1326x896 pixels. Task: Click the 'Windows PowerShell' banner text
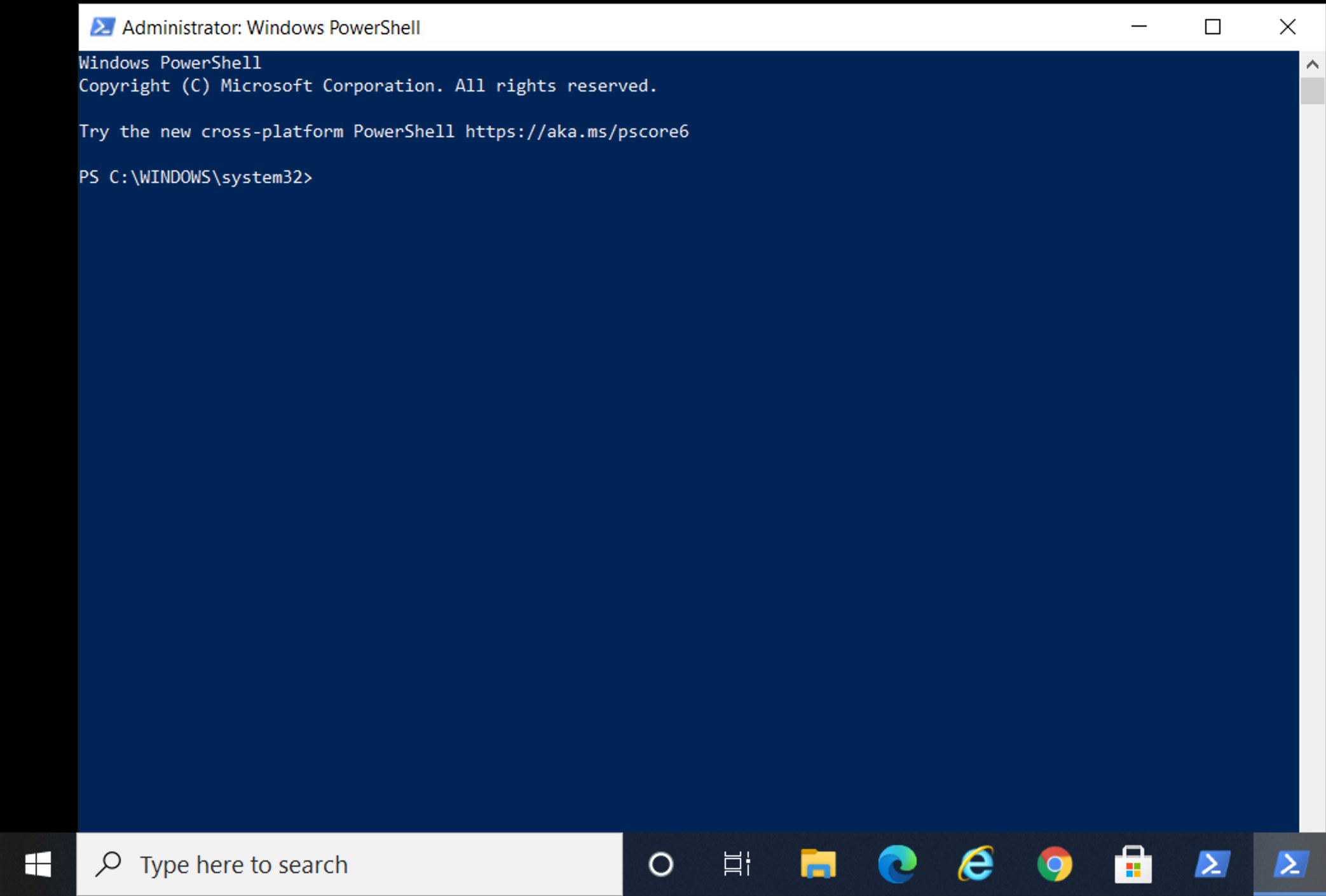170,63
